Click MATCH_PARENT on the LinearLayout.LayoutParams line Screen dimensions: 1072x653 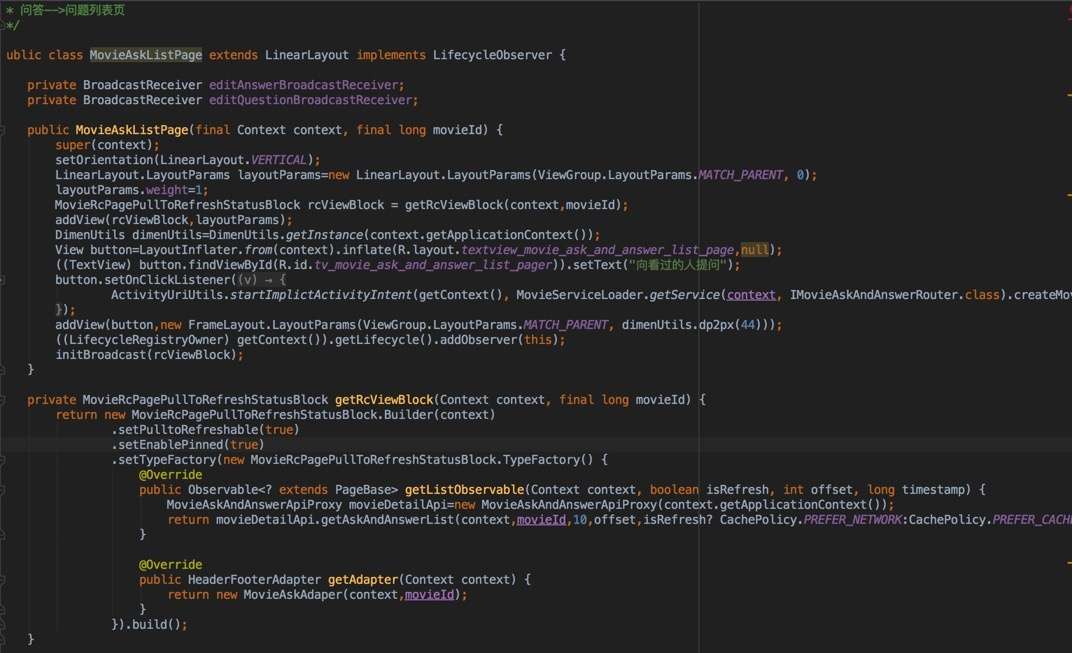coord(740,175)
